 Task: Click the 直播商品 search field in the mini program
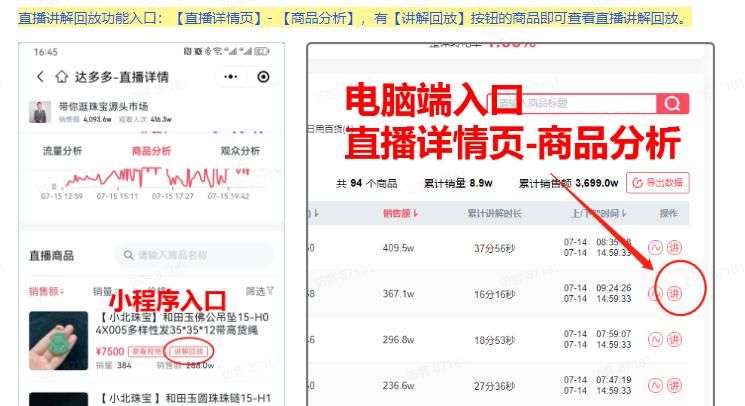click(x=194, y=255)
